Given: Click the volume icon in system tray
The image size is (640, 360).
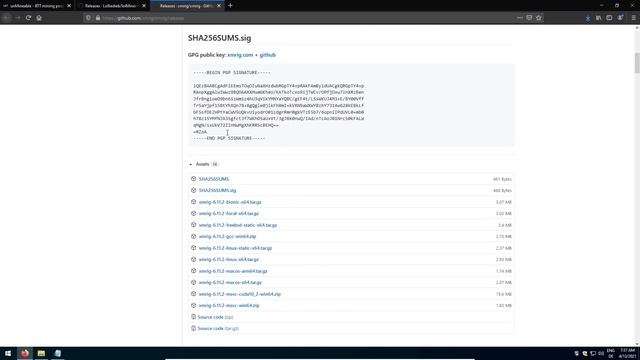Looking at the screenshot, I should tap(601, 353).
